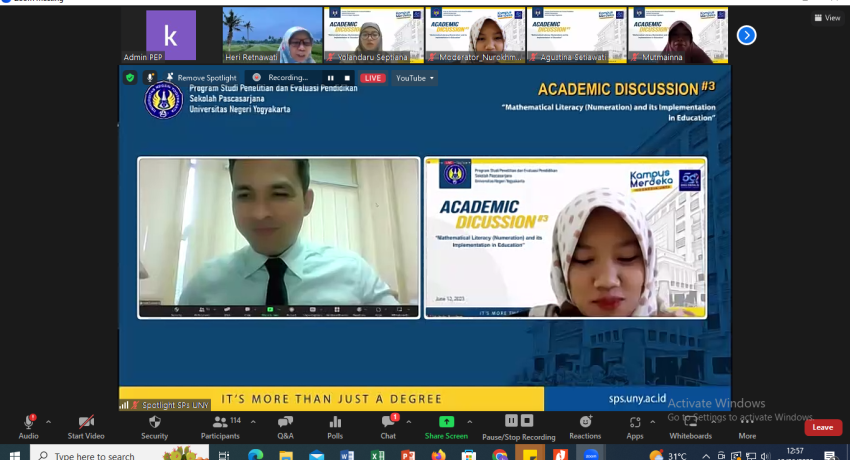Click the weather 31°C widget
Screen dimensions: 850x460
coord(668,455)
